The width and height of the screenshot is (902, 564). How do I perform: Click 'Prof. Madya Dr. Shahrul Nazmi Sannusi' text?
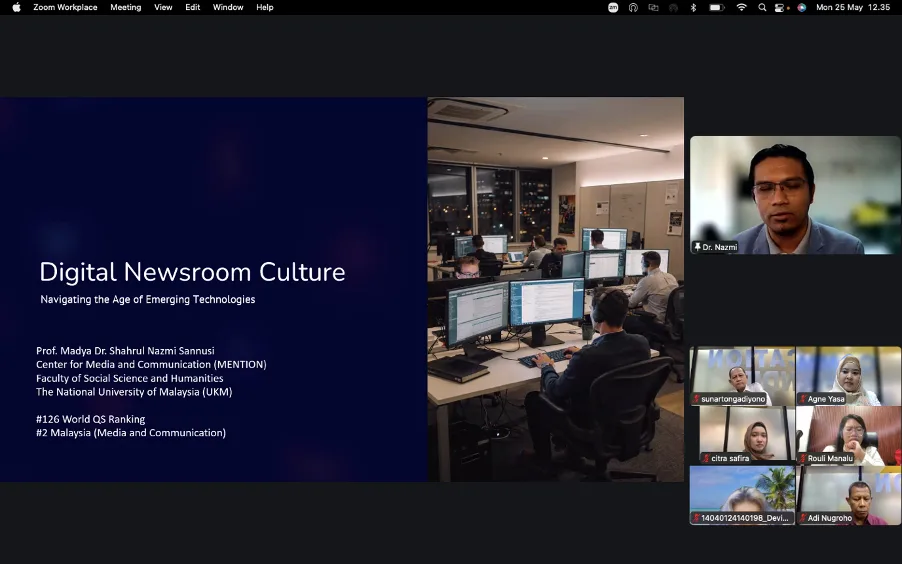[x=125, y=350]
